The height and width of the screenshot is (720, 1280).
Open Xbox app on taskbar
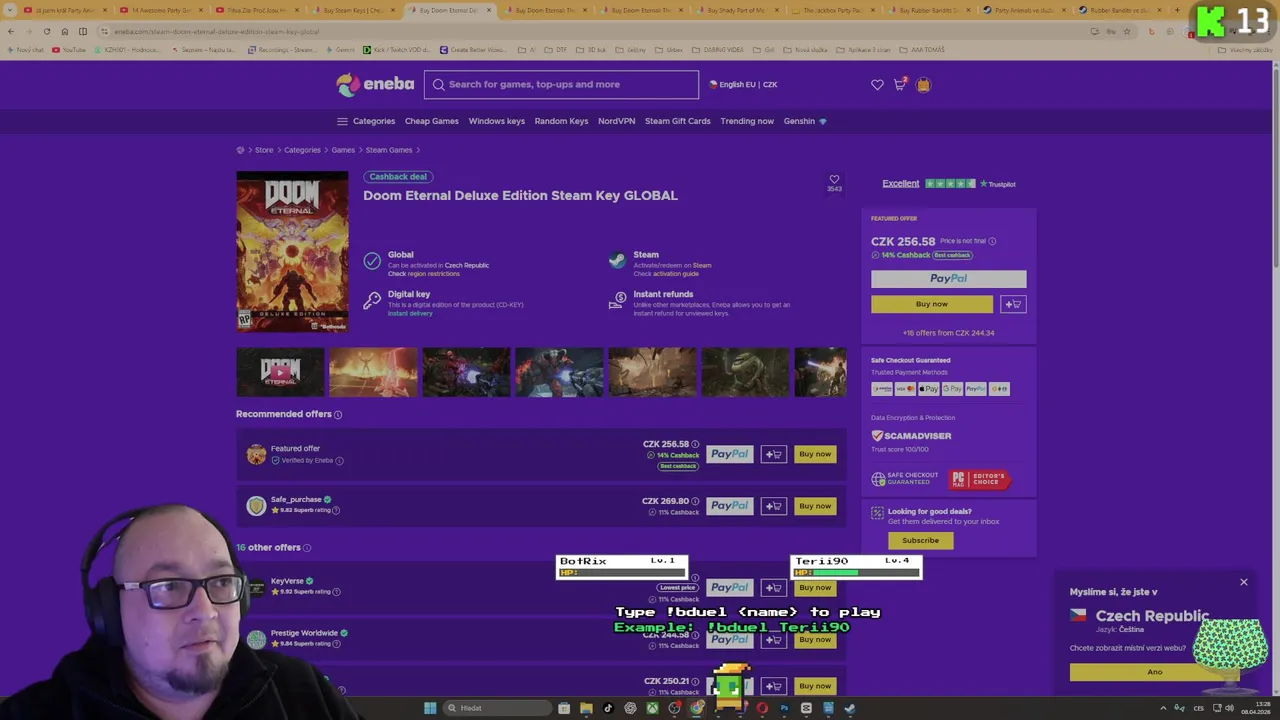coord(652,708)
